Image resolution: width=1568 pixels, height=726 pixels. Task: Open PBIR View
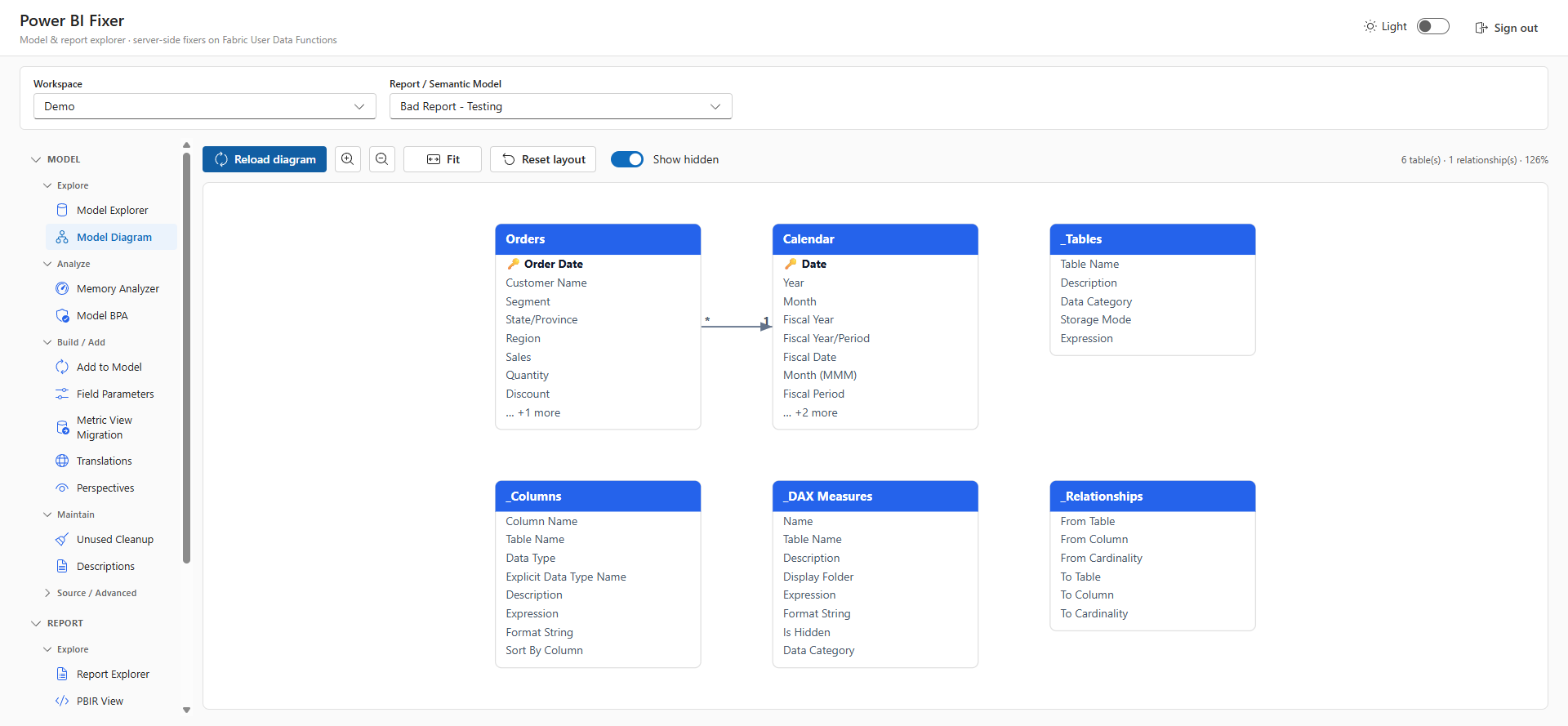coord(111,701)
